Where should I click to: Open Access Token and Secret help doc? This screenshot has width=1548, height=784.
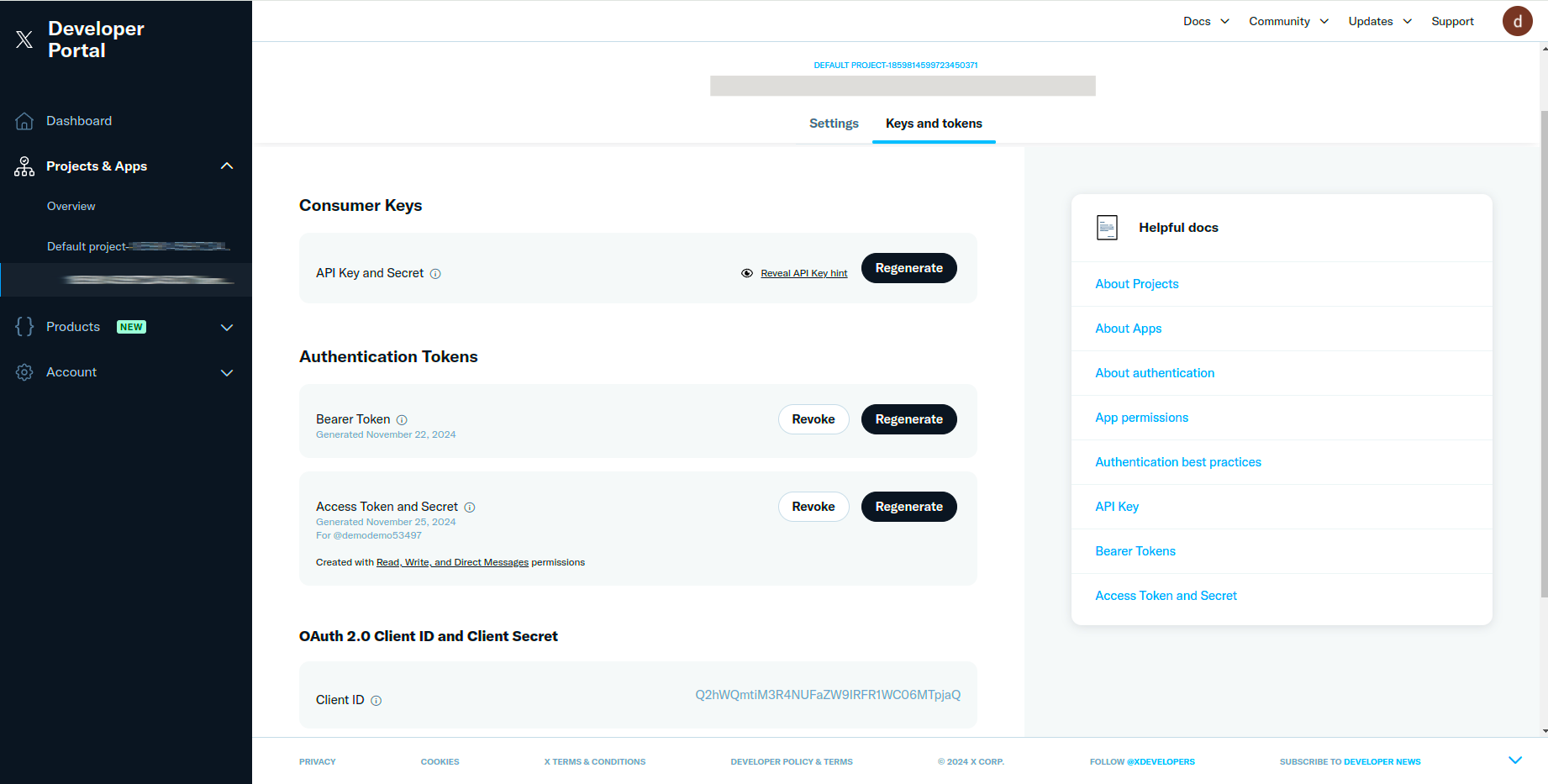(1166, 596)
